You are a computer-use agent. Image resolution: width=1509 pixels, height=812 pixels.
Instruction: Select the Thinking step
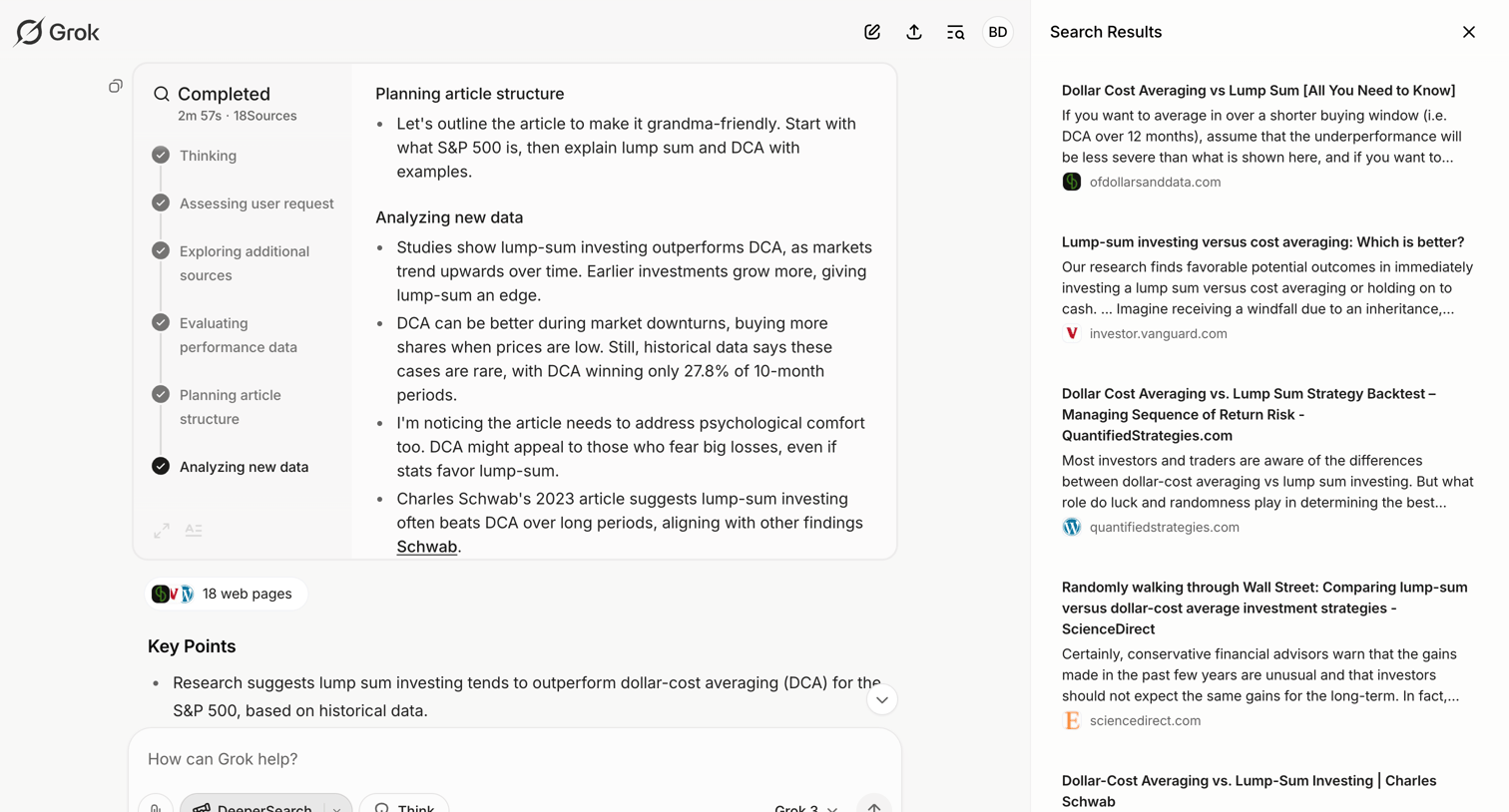tap(208, 156)
